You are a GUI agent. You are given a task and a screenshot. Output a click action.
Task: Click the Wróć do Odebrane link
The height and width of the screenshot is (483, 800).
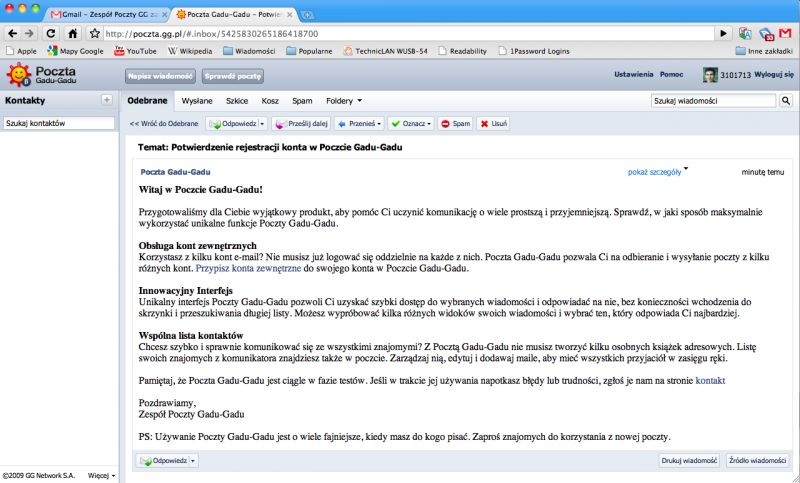[x=164, y=124]
